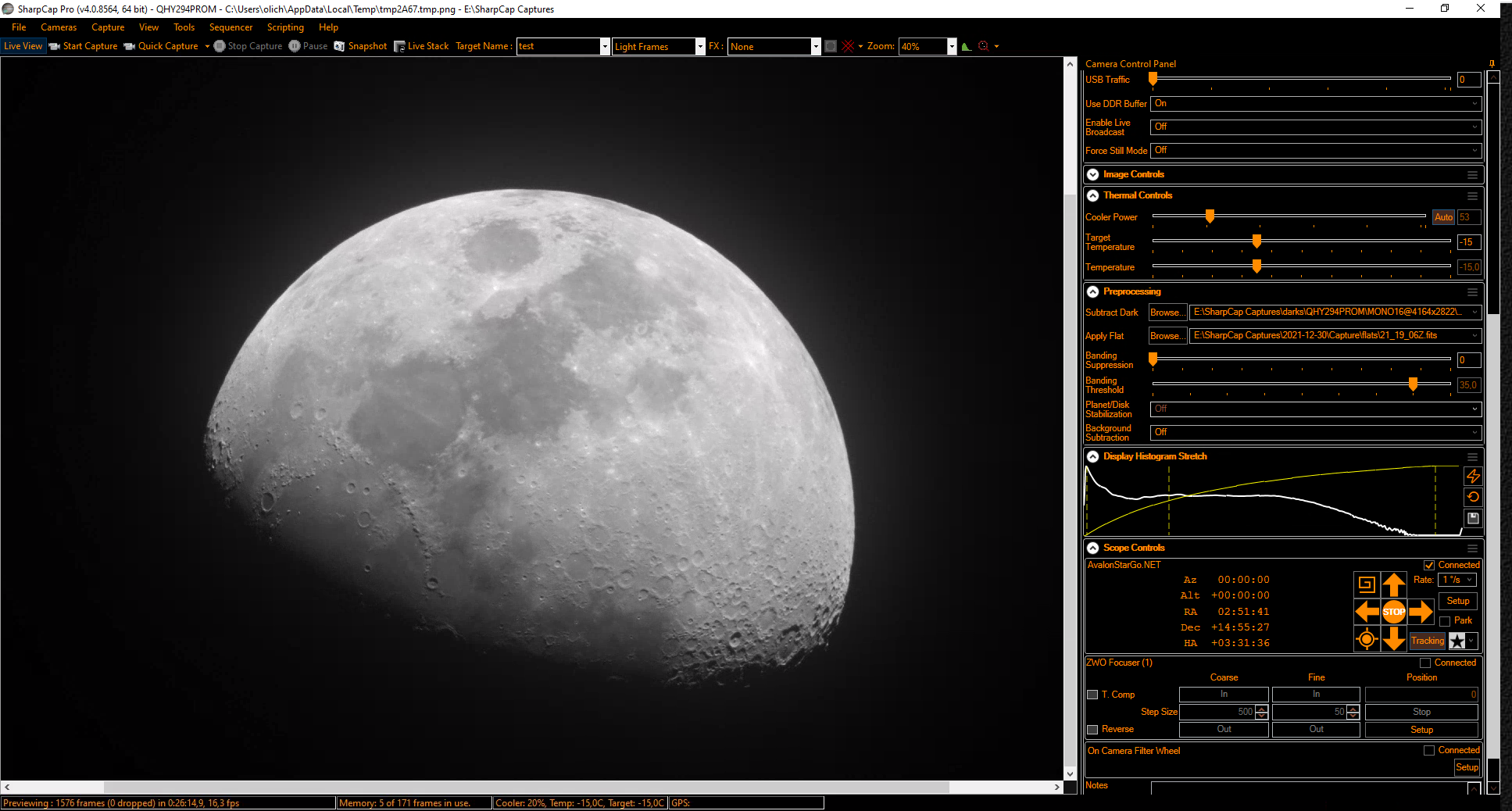Open the image histogram from the toolbar

pos(967,46)
